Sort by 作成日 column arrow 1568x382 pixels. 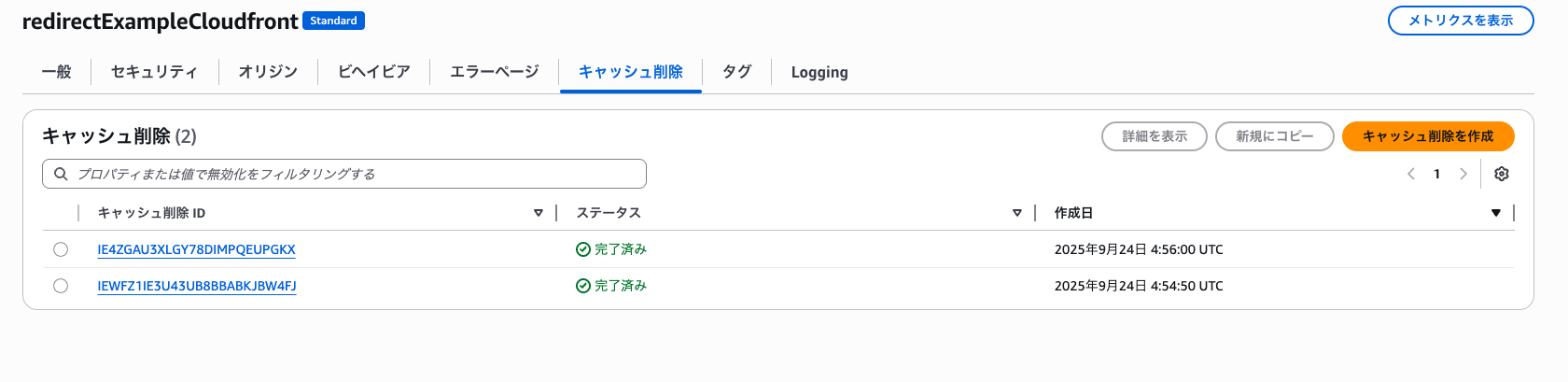(1496, 213)
